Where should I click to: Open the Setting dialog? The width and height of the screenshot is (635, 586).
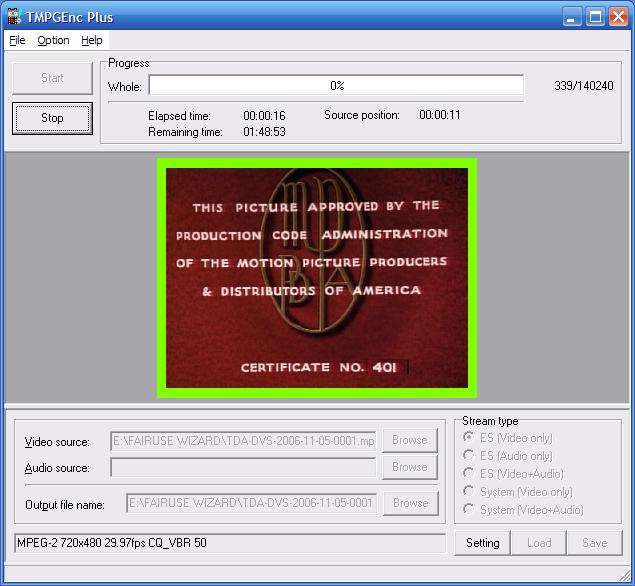pyautogui.click(x=482, y=543)
